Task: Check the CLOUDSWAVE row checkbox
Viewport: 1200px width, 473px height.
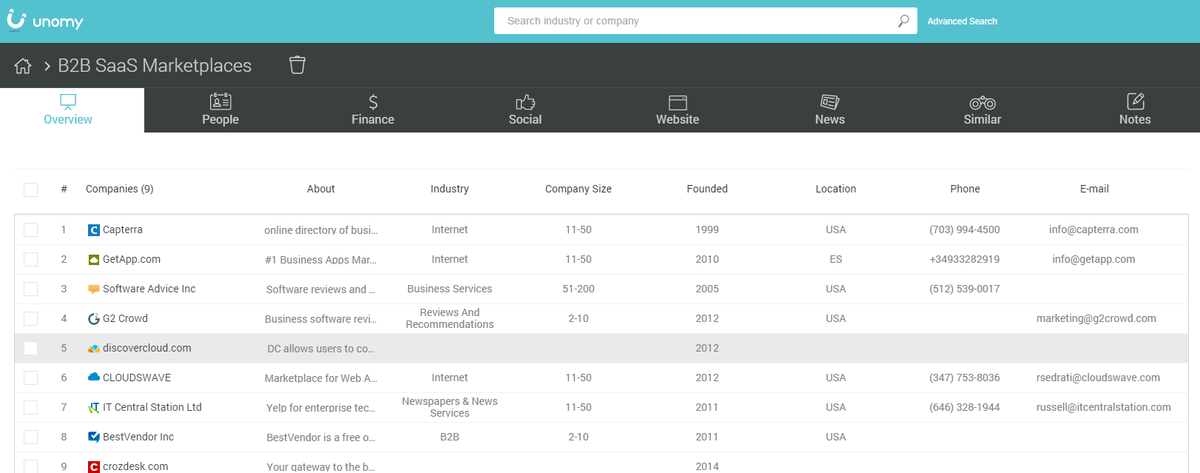Action: 31,378
